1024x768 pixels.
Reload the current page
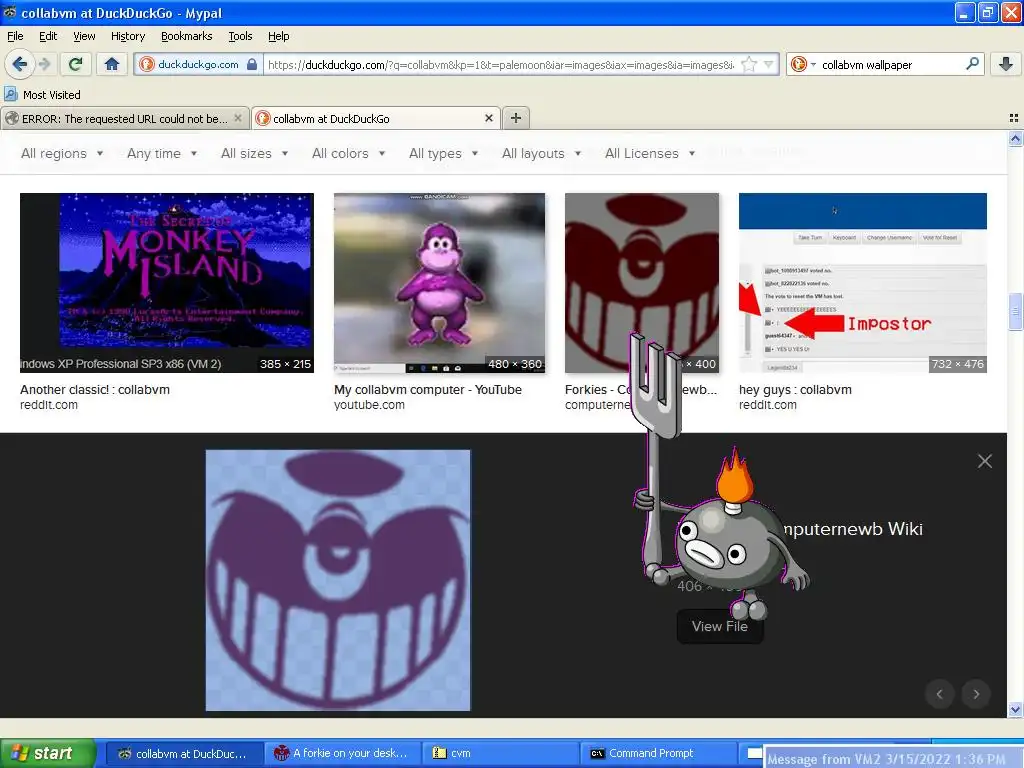[76, 64]
